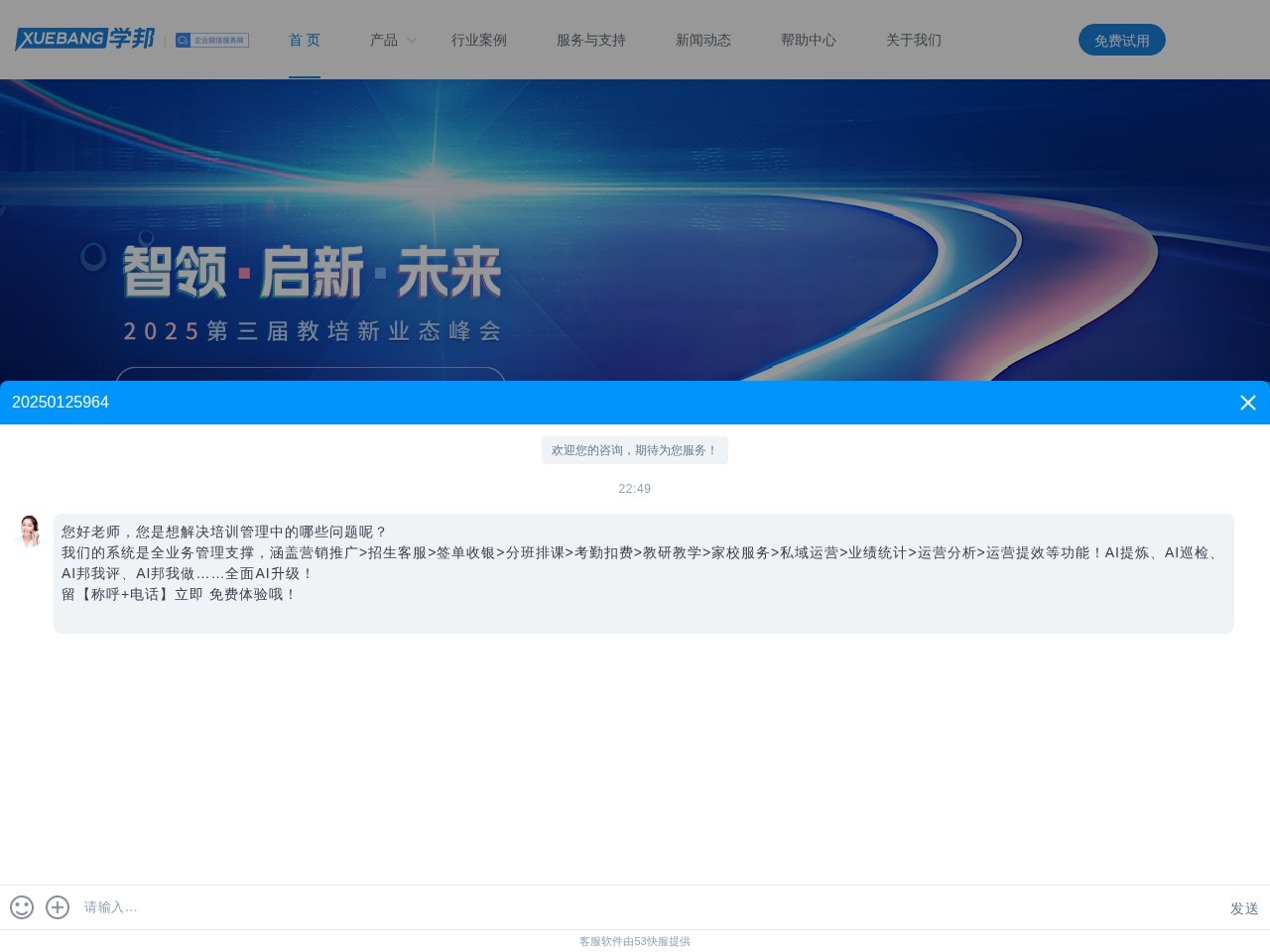Open the emoji picker in the chat box
Viewport: 1270px width, 952px height.
coord(22,907)
